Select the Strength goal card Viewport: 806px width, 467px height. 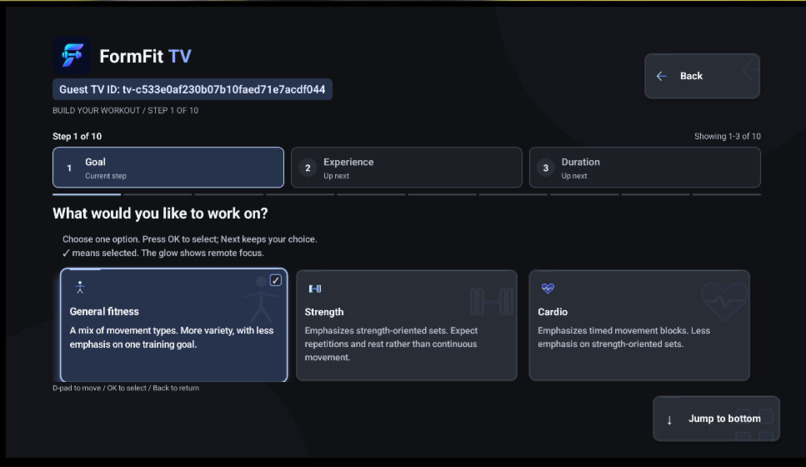click(x=407, y=325)
